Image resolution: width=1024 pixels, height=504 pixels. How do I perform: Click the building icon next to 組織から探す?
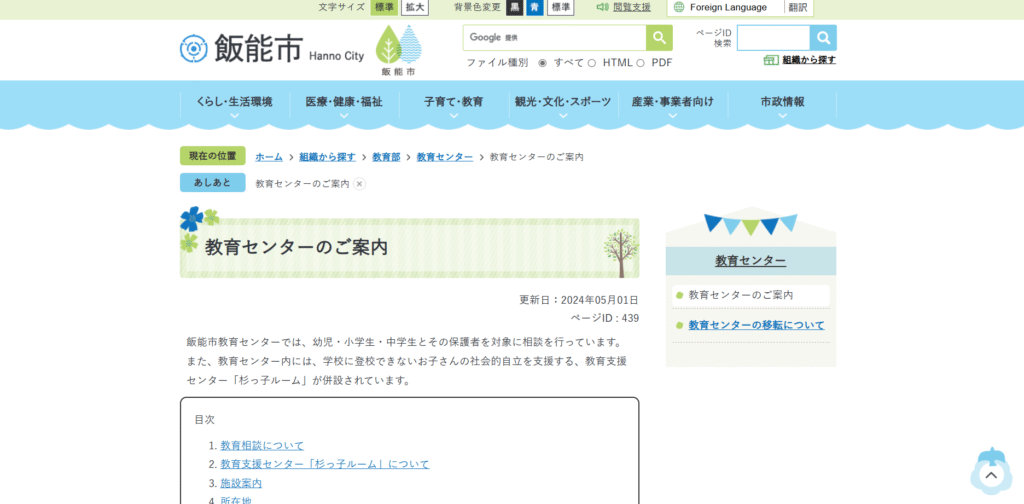click(x=770, y=60)
